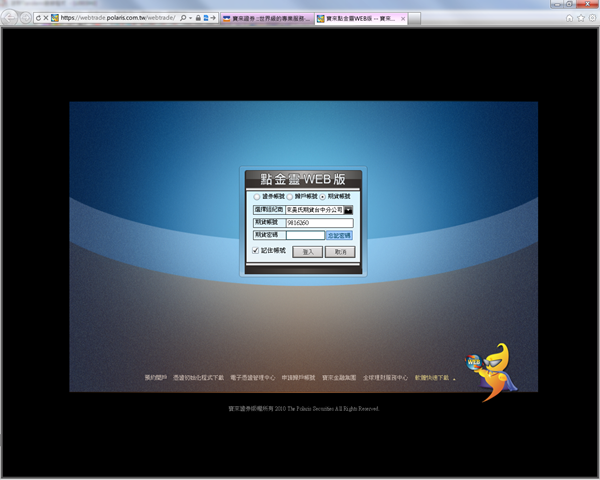This screenshot has width=600, height=480.
Task: Click the 登入 login button
Action: click(307, 252)
